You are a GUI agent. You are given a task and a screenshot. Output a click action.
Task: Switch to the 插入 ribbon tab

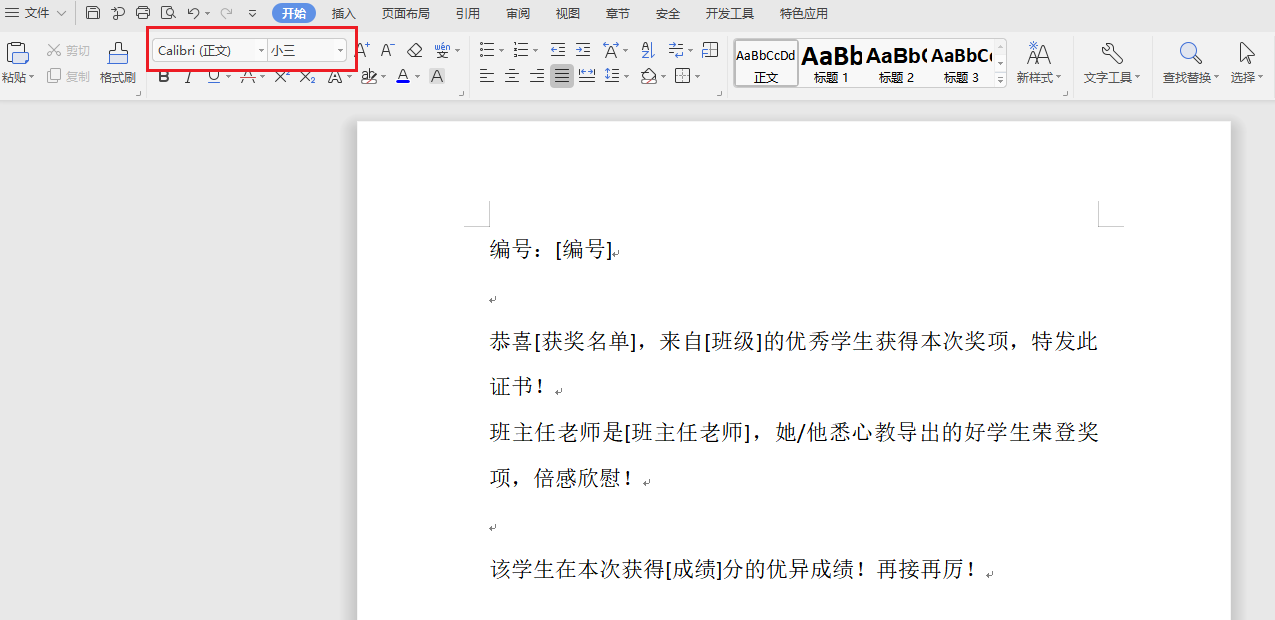[343, 13]
